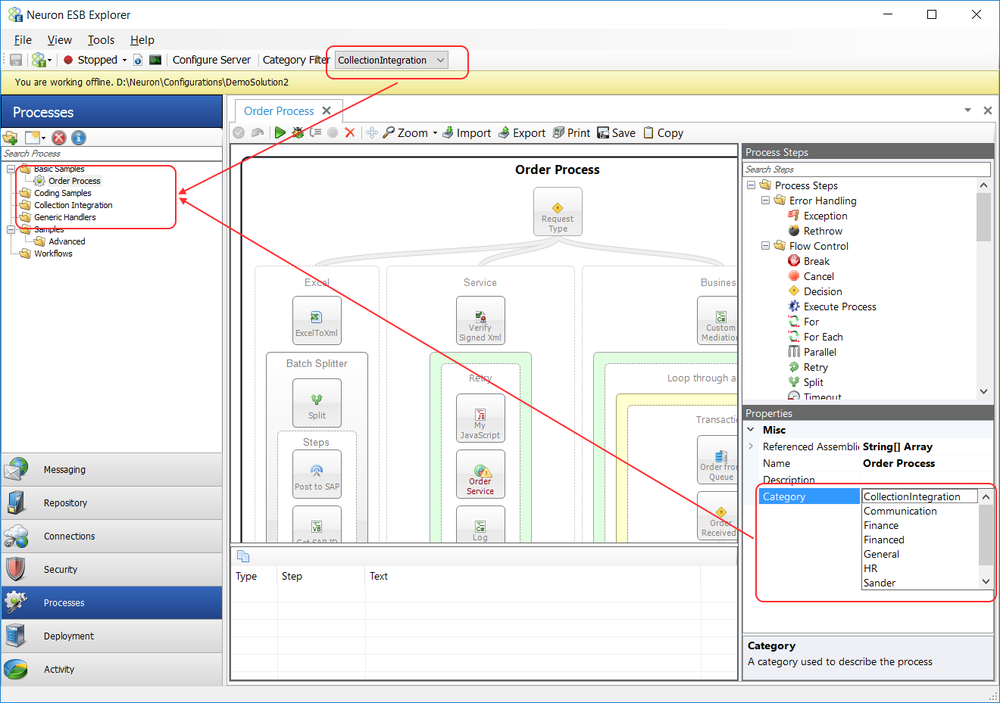Click the new folder icon in Processes panel
Image resolution: width=1000 pixels, height=703 pixels.
(x=10, y=138)
